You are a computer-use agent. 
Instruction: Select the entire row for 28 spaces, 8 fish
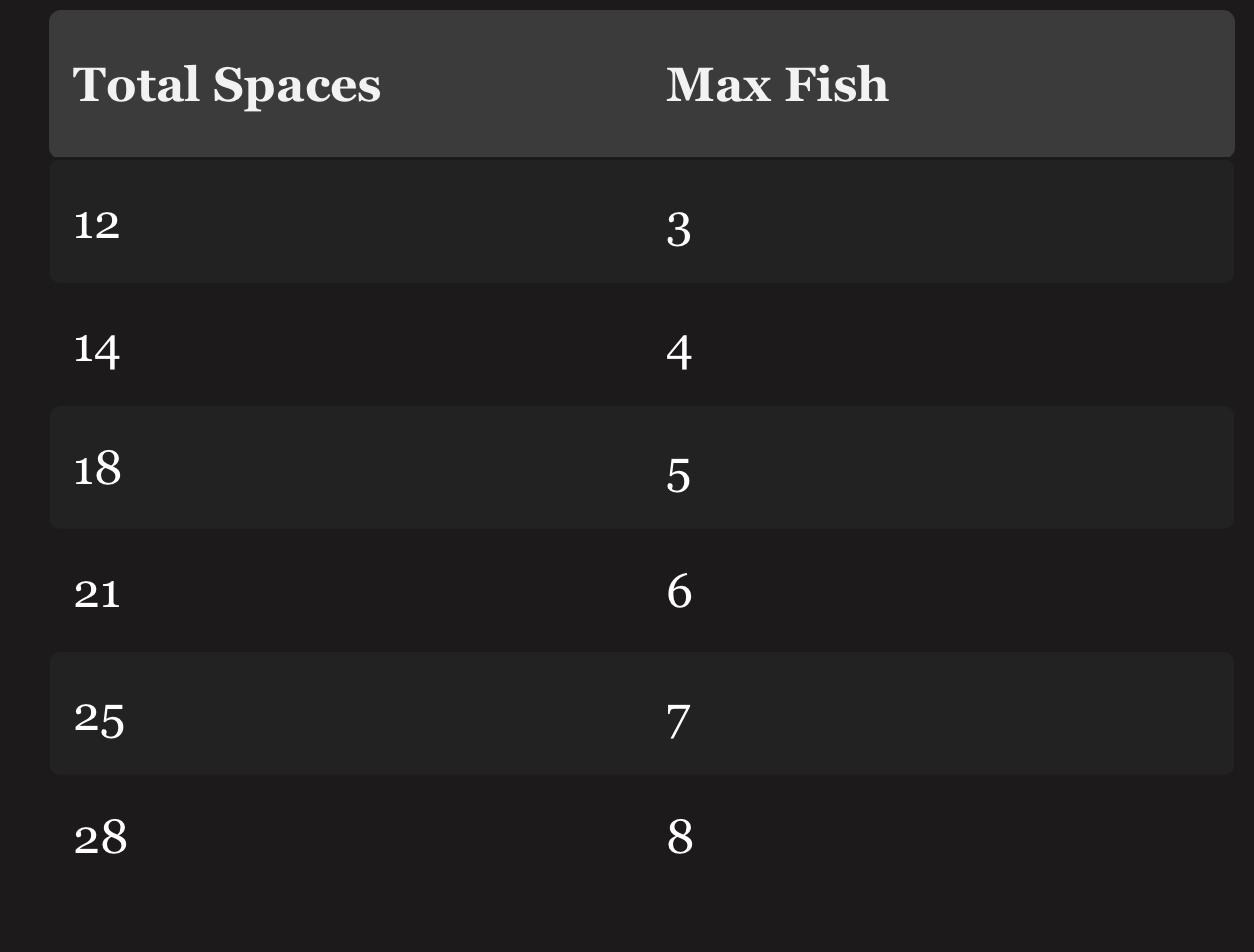642,836
